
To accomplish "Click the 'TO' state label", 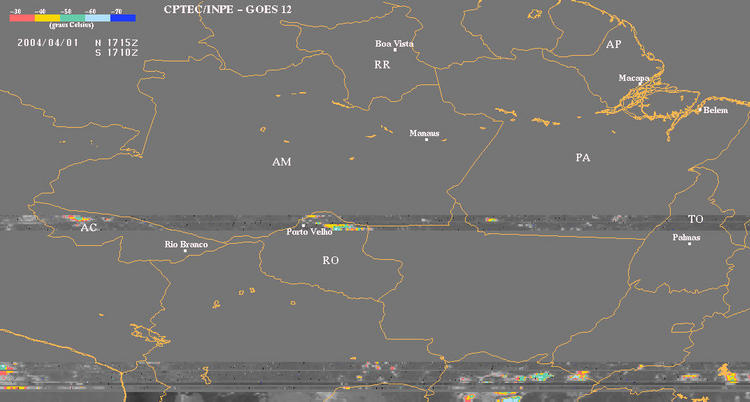I will point(696,219).
